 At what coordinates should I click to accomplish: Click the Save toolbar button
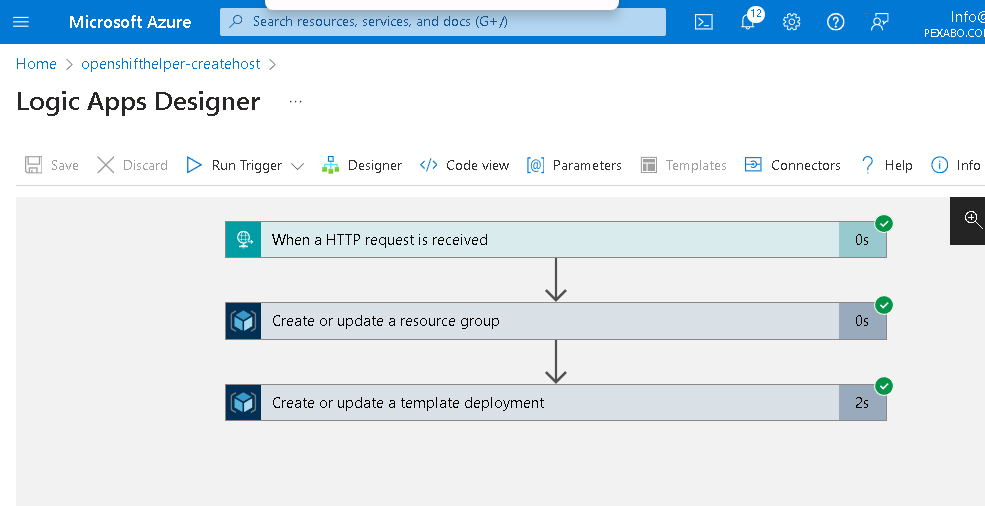(52, 165)
